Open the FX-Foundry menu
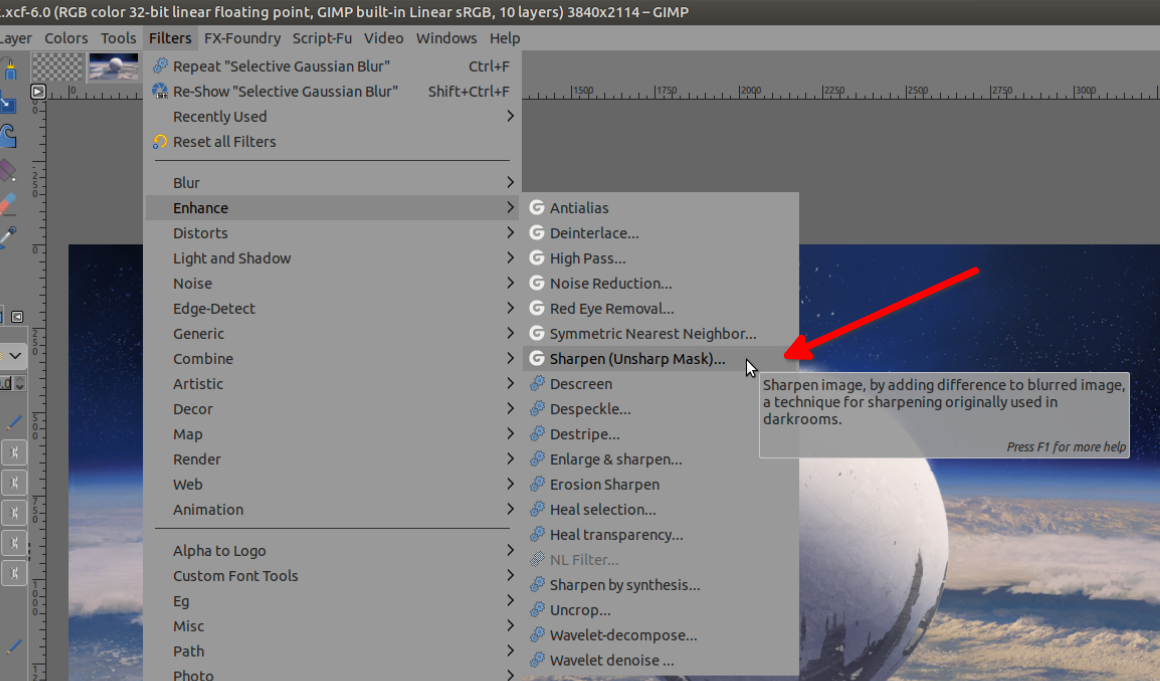1160x681 pixels. click(242, 38)
